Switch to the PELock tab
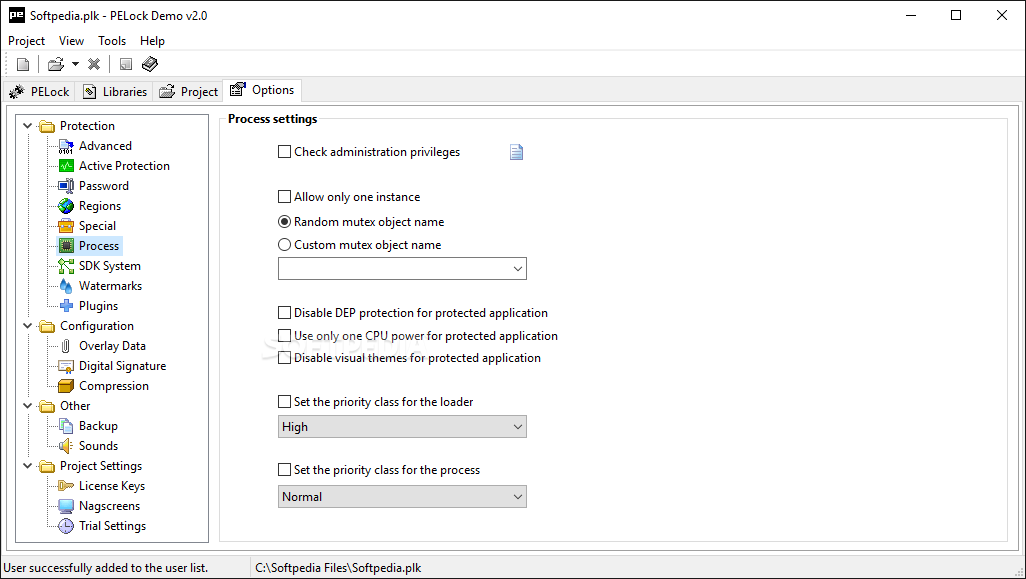Screen dimensions: 1026x579 40,92
